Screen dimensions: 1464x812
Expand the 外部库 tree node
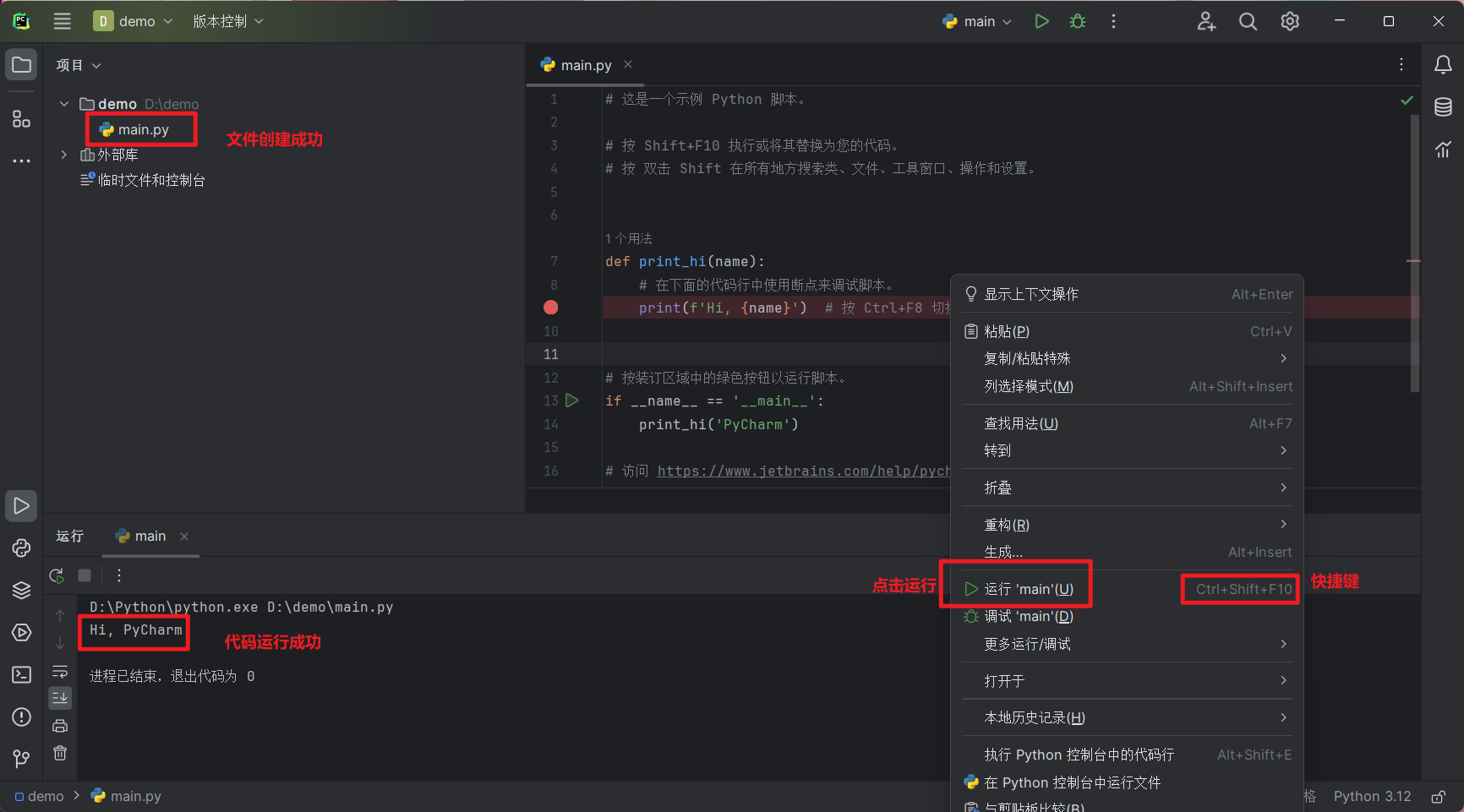(x=64, y=155)
